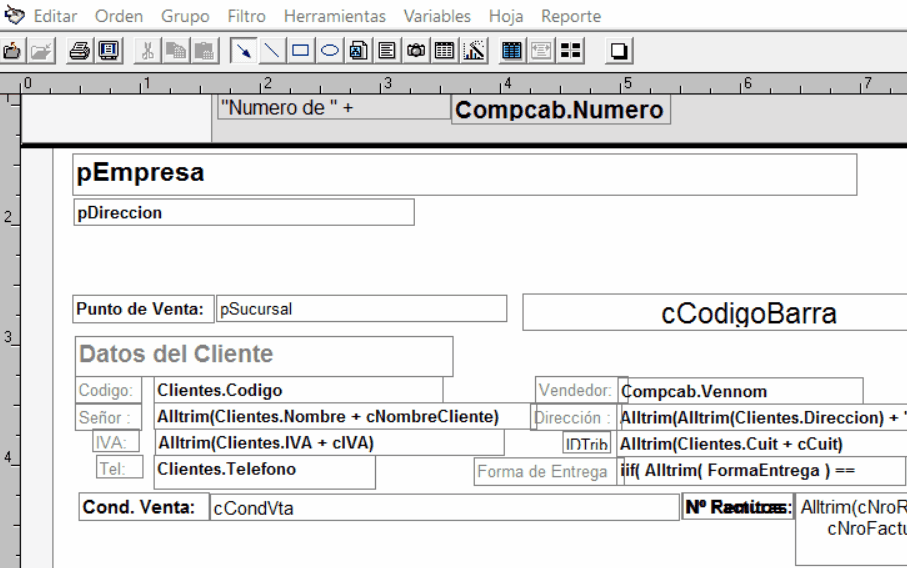
Task: Select the Clientes.Telefono field
Action: pos(265,471)
